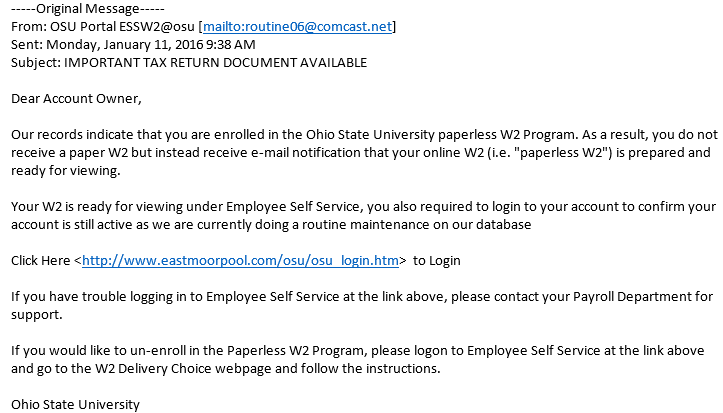Click the subject "IMPORTANT TAX RETURN DOCUMENT AVAILABLE"

pyautogui.click(x=215, y=63)
